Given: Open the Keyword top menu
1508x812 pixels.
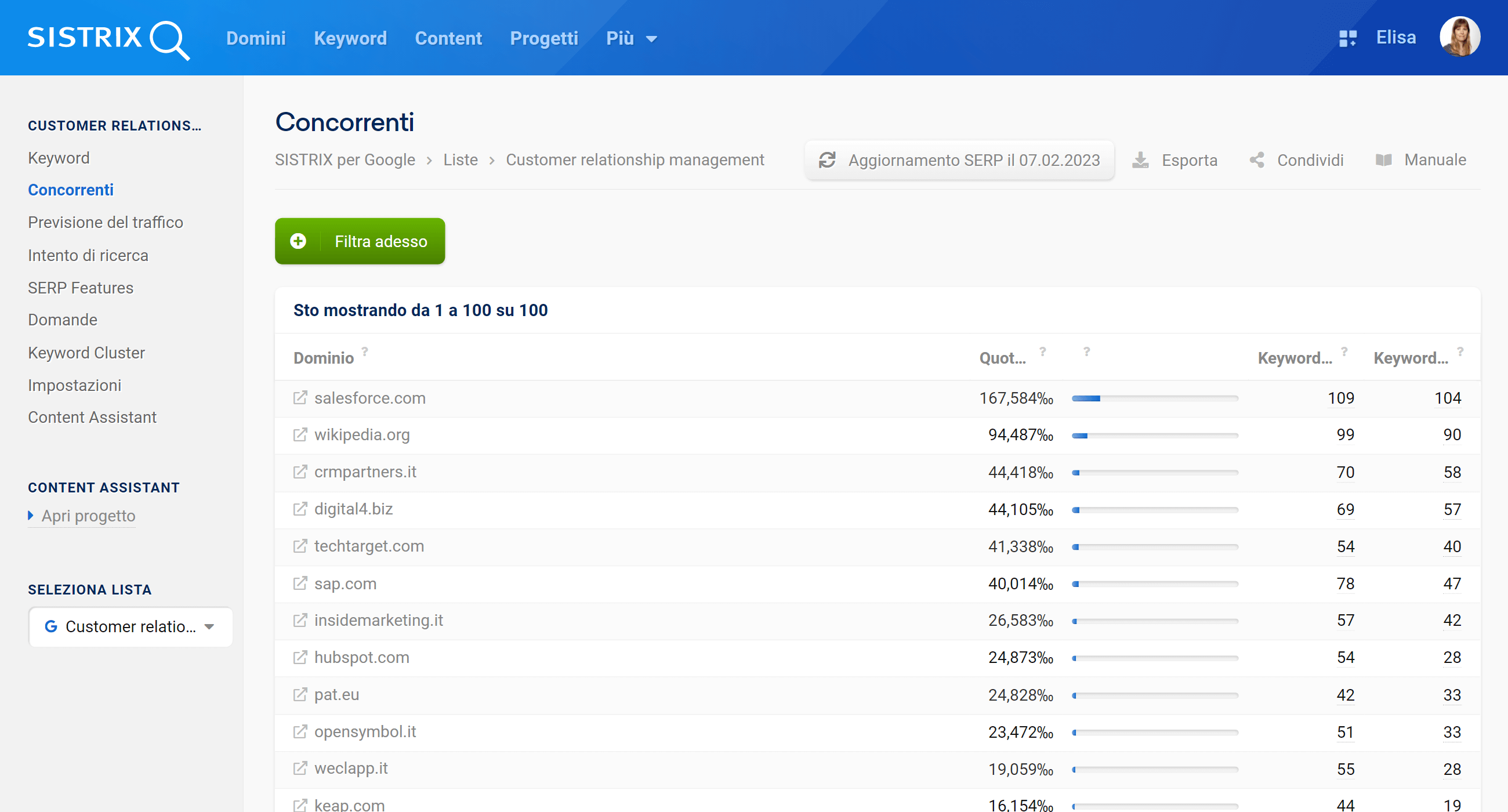Looking at the screenshot, I should pos(350,39).
